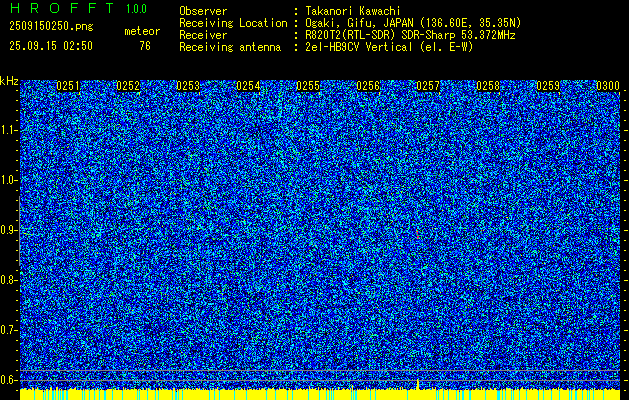Screen dimensions: 629x400
Task: Click the 0252 time marker
Action: pyautogui.click(x=128, y=86)
